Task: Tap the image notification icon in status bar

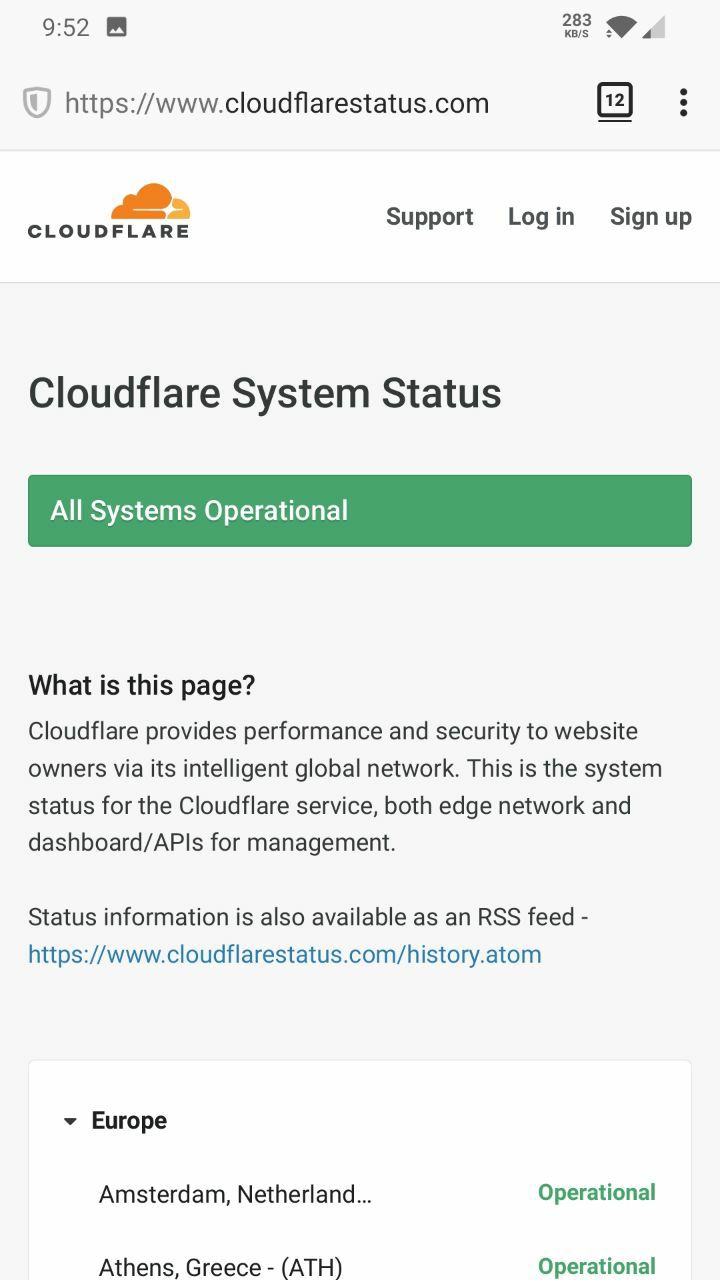Action: click(x=117, y=28)
